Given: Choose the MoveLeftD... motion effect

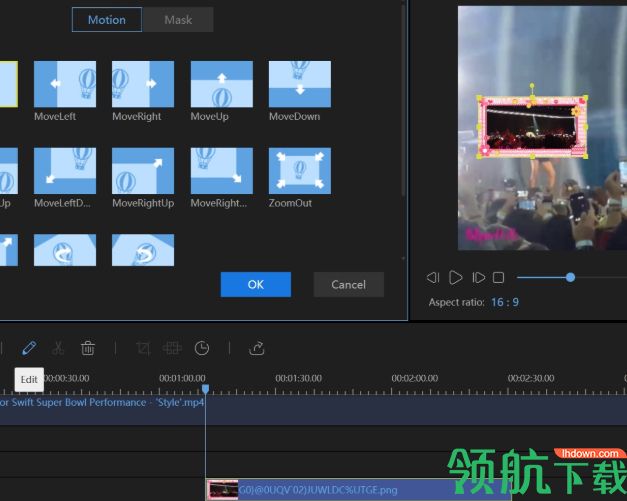Looking at the screenshot, I should pos(65,171).
